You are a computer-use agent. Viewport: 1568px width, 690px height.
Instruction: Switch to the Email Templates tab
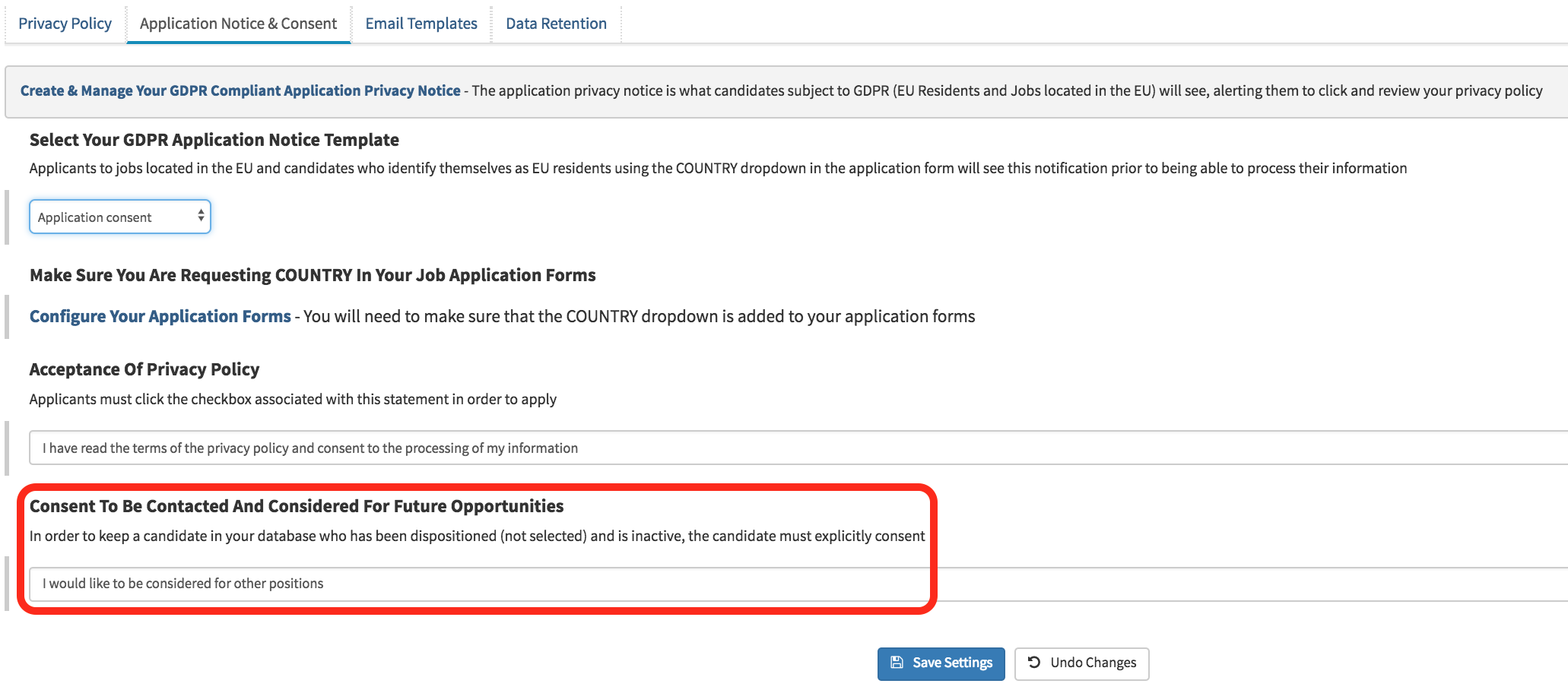(421, 24)
